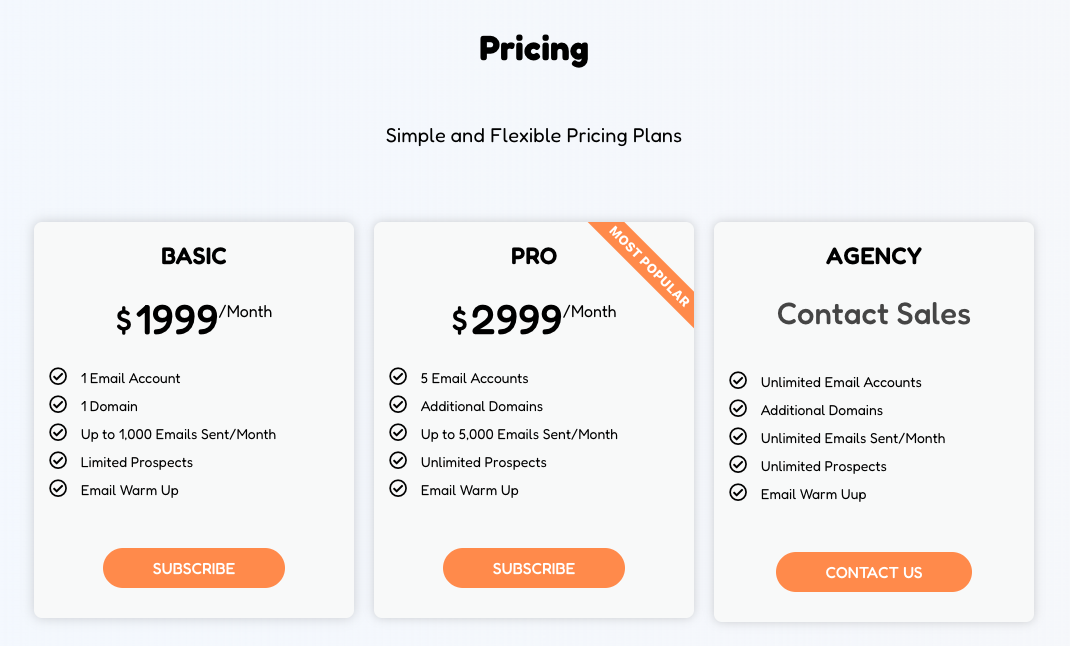Click the "AGENCY" plan title
This screenshot has width=1070, height=646.
point(873,256)
